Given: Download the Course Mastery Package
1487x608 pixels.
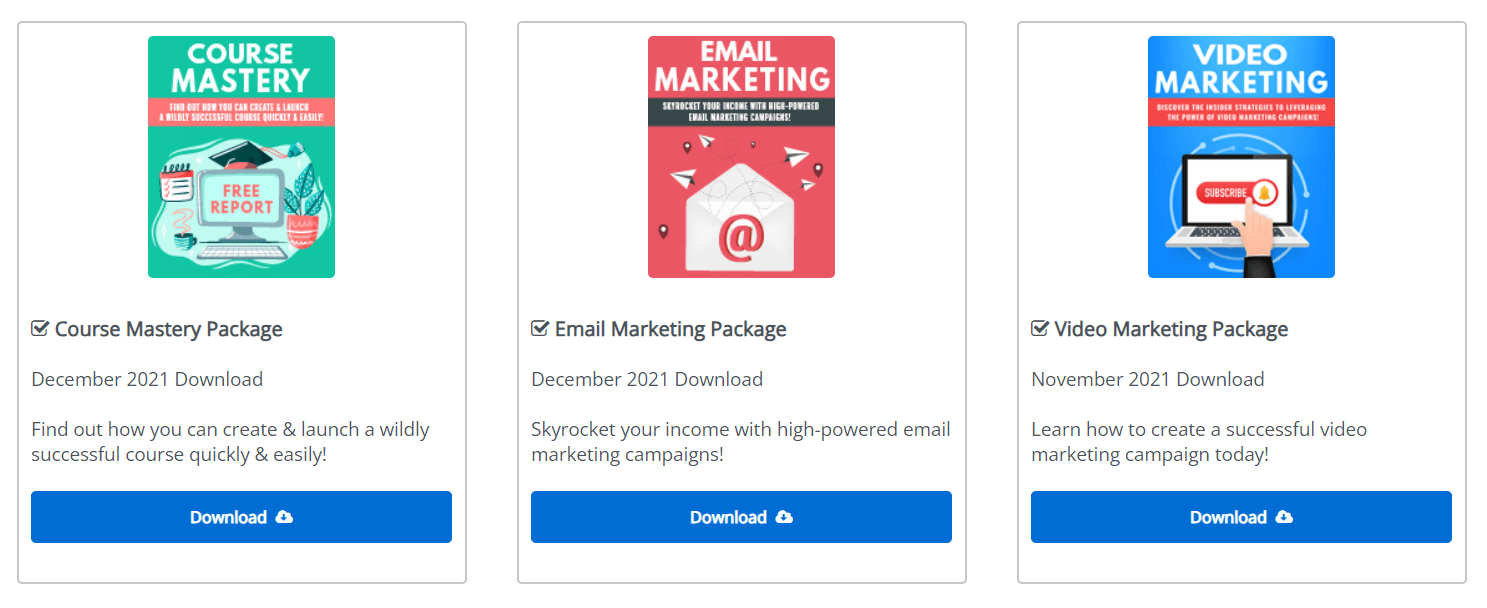Looking at the screenshot, I should point(241,517).
